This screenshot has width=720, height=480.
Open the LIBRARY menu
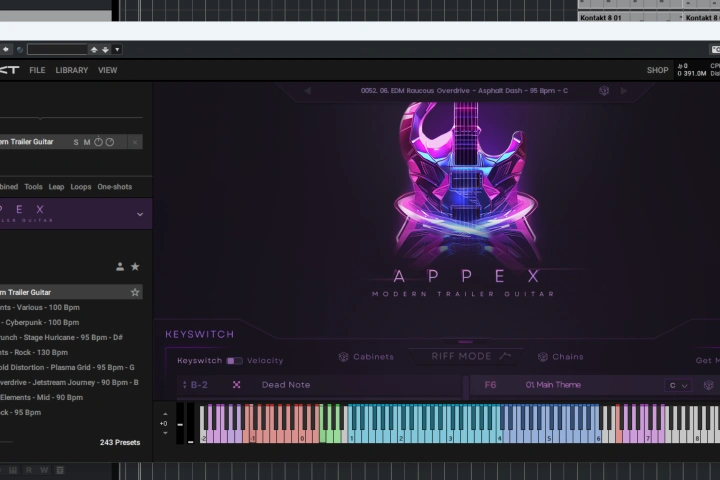click(x=72, y=70)
